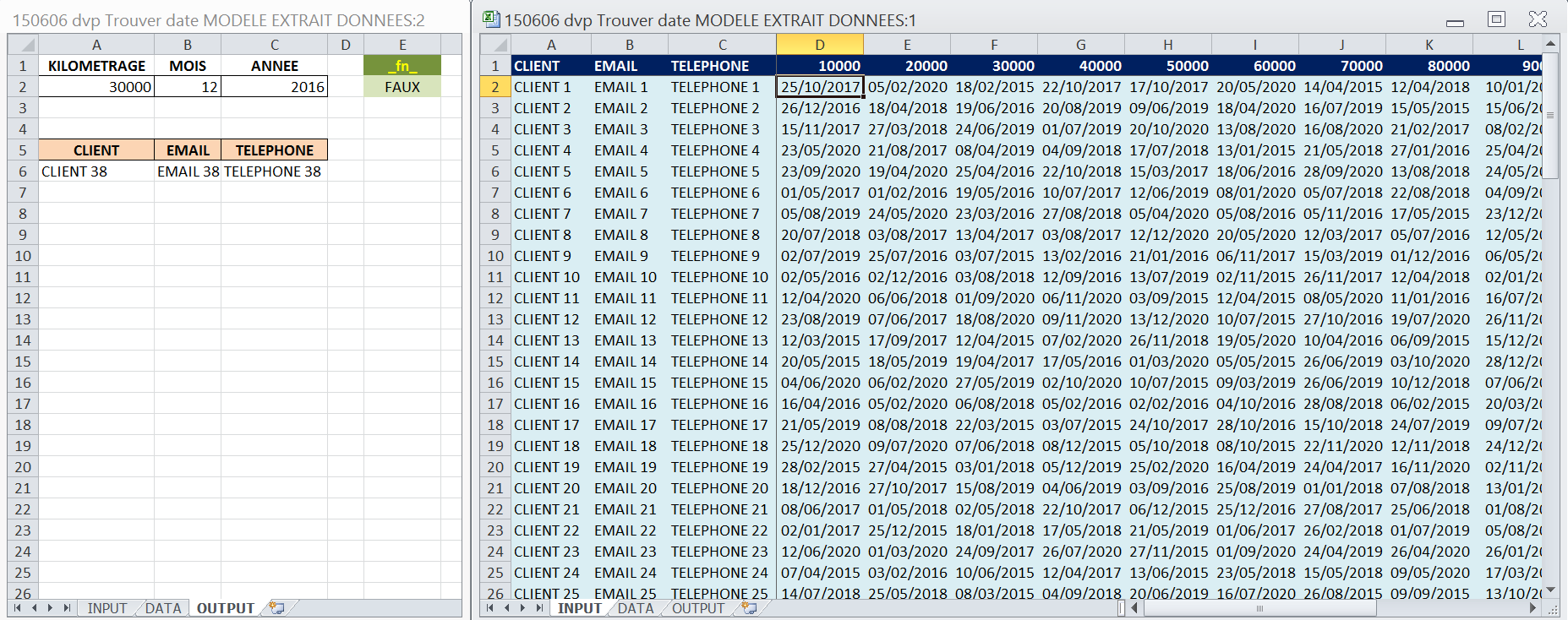Click the EMAIL 38 result cell

coord(188,171)
